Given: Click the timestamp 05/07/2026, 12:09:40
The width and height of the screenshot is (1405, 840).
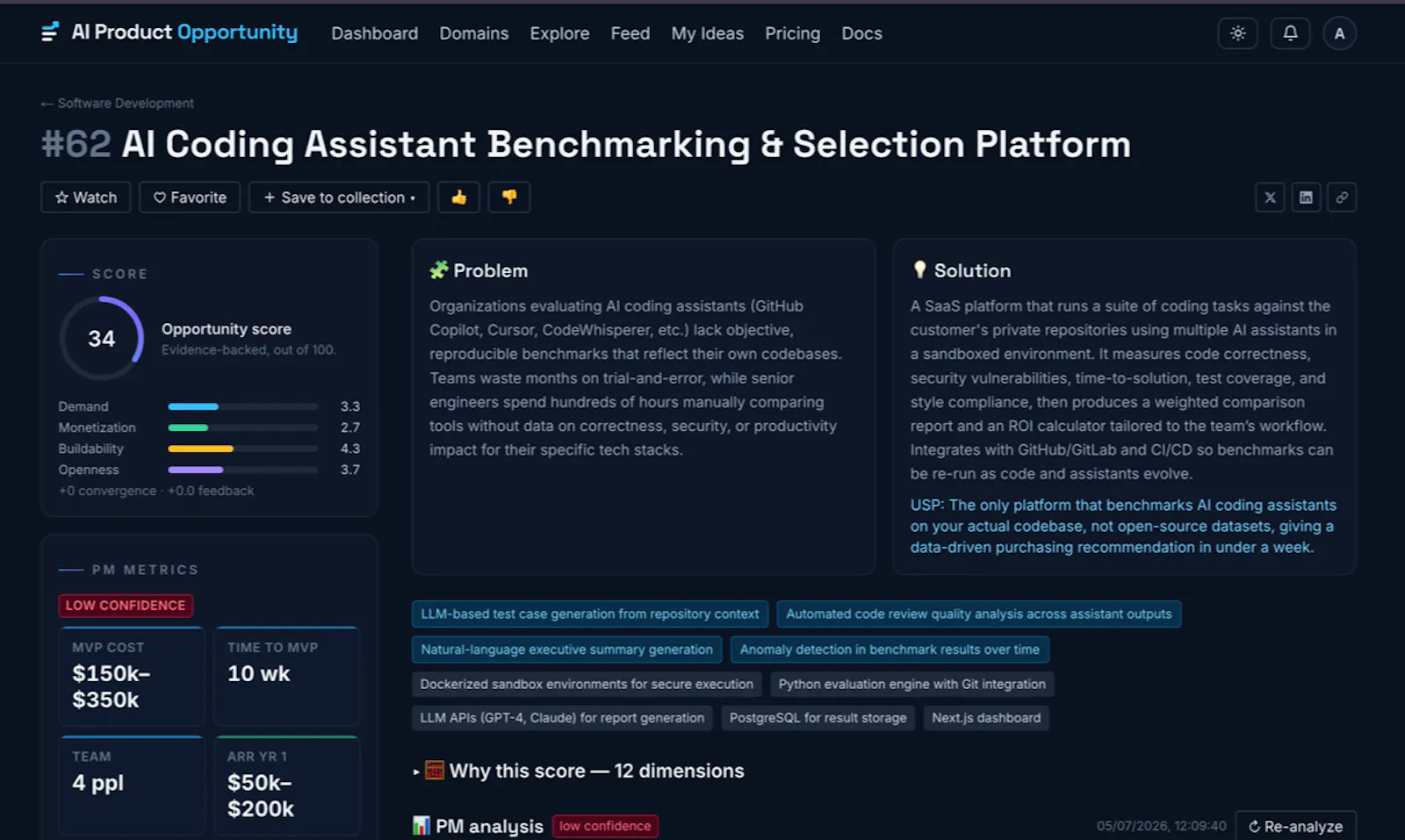Looking at the screenshot, I should pos(1161,826).
